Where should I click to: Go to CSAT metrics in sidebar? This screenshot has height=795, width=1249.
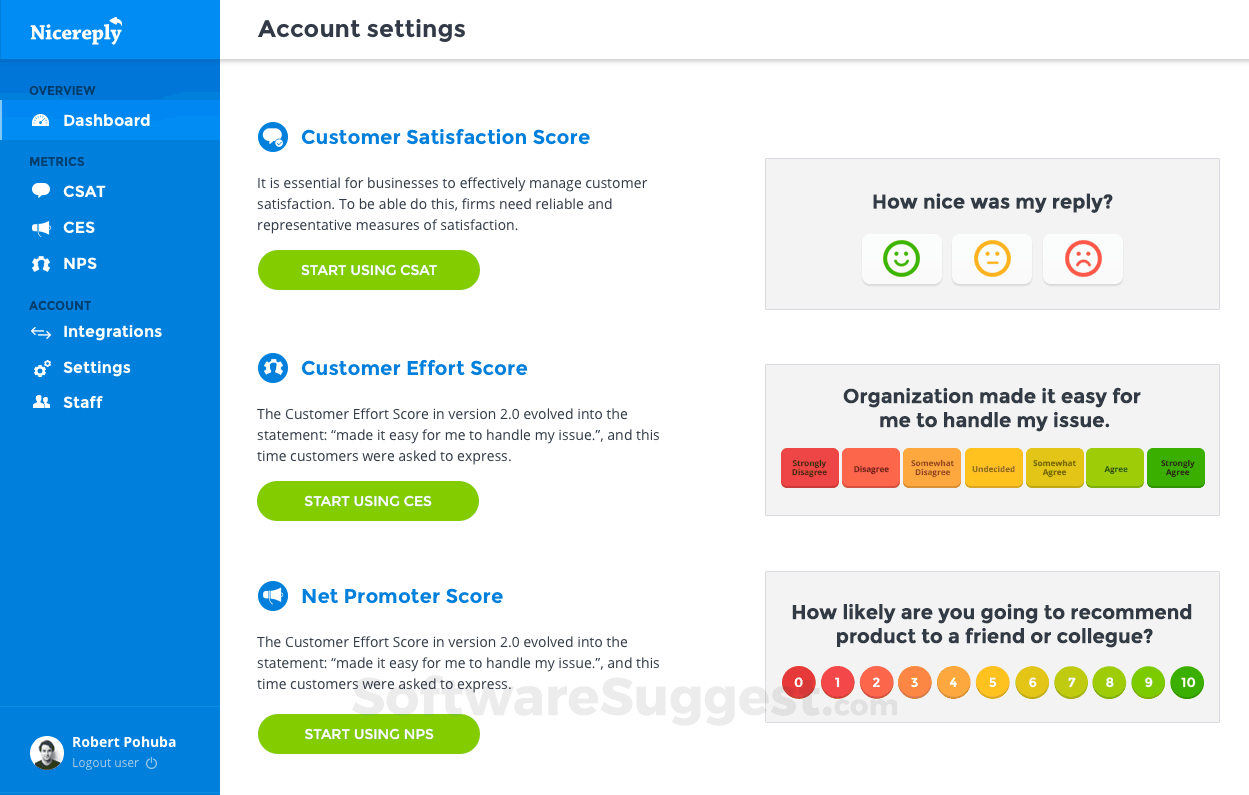[x=84, y=191]
